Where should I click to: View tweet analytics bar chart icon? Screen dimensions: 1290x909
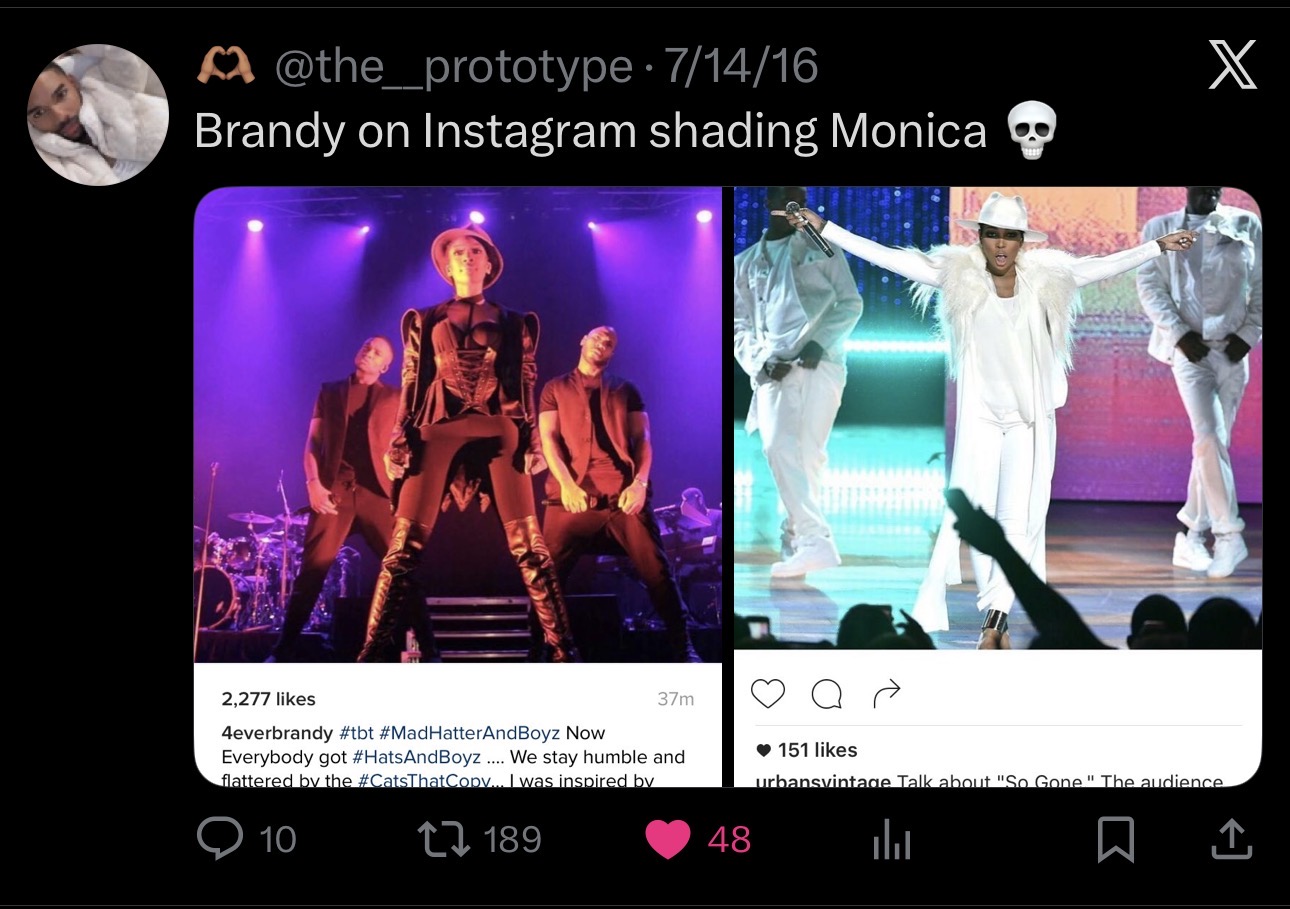pyautogui.click(x=891, y=839)
